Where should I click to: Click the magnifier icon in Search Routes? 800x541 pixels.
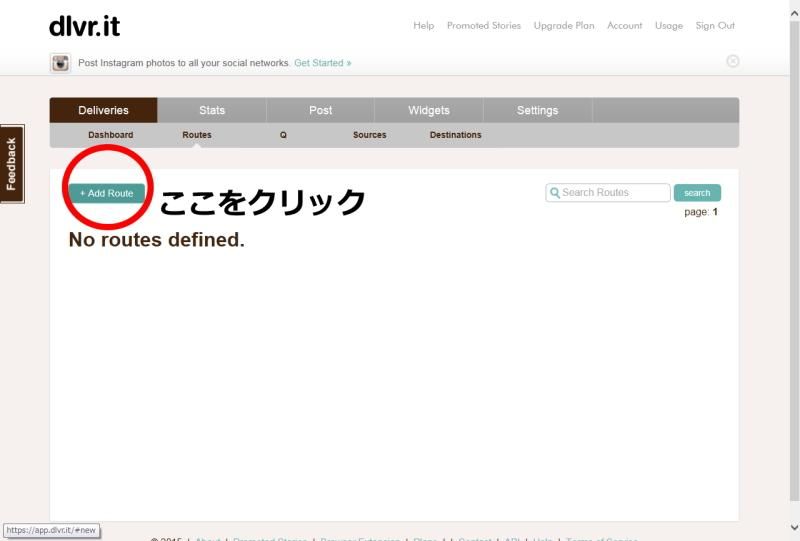pos(555,193)
